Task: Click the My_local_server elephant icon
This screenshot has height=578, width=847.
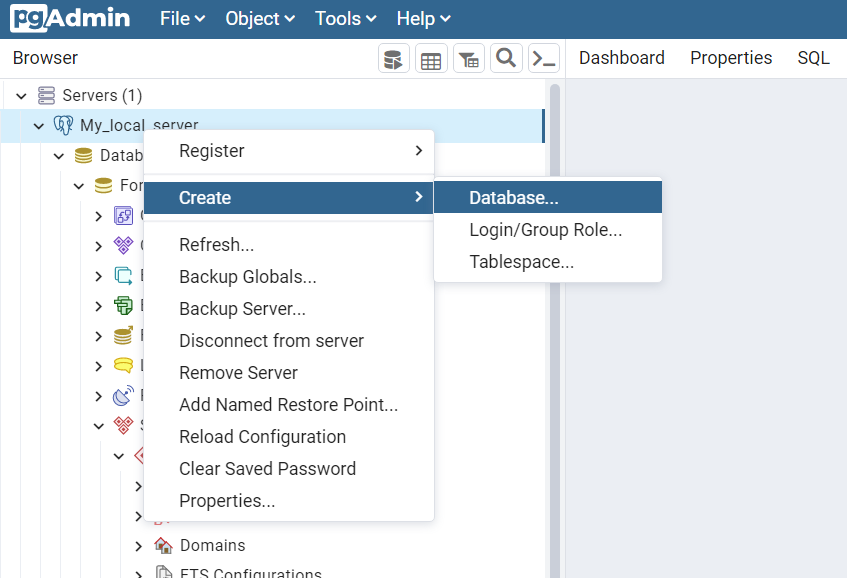Action: pos(63,126)
